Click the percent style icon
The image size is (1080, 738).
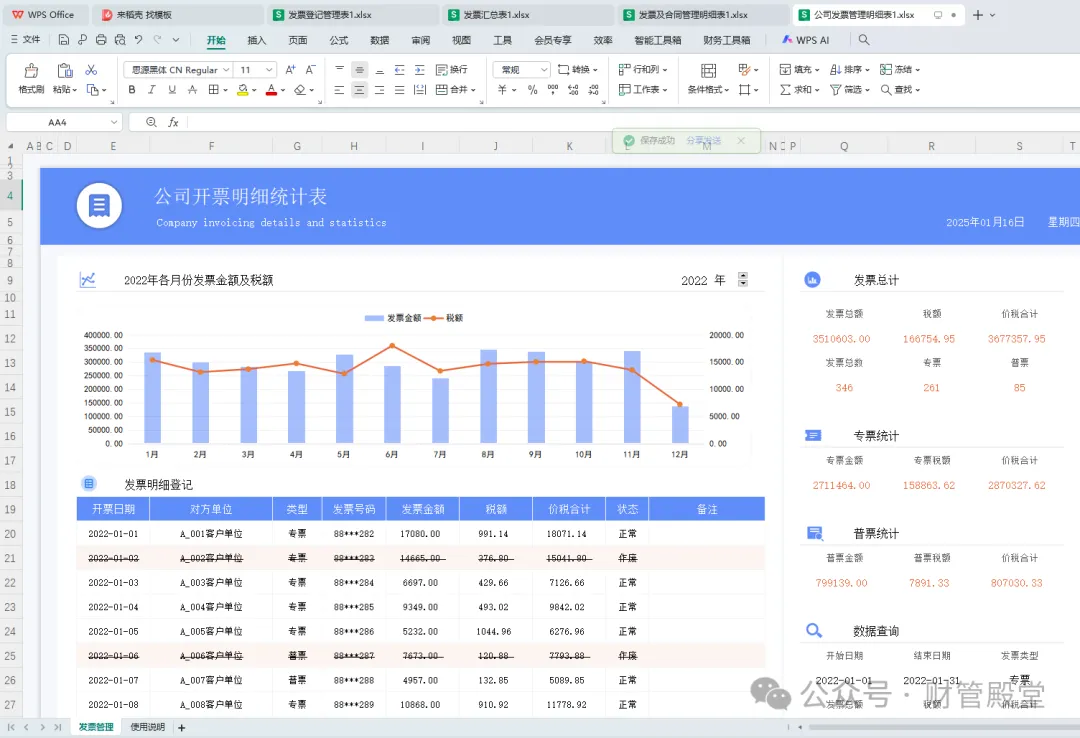[532, 90]
